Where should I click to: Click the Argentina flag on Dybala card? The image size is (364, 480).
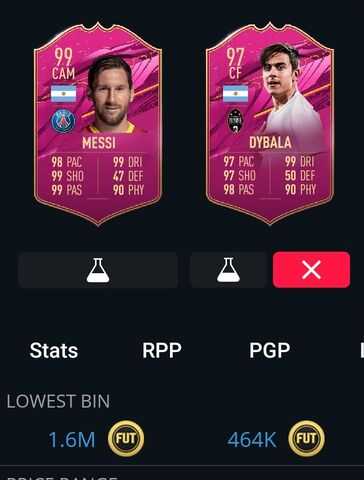tap(235, 94)
